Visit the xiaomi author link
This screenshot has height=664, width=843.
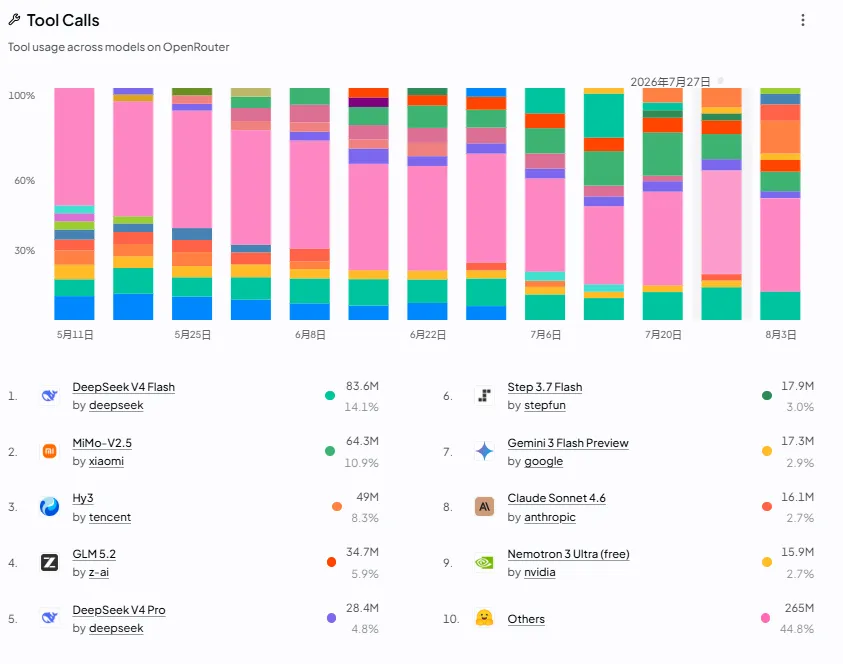pyautogui.click(x=106, y=461)
